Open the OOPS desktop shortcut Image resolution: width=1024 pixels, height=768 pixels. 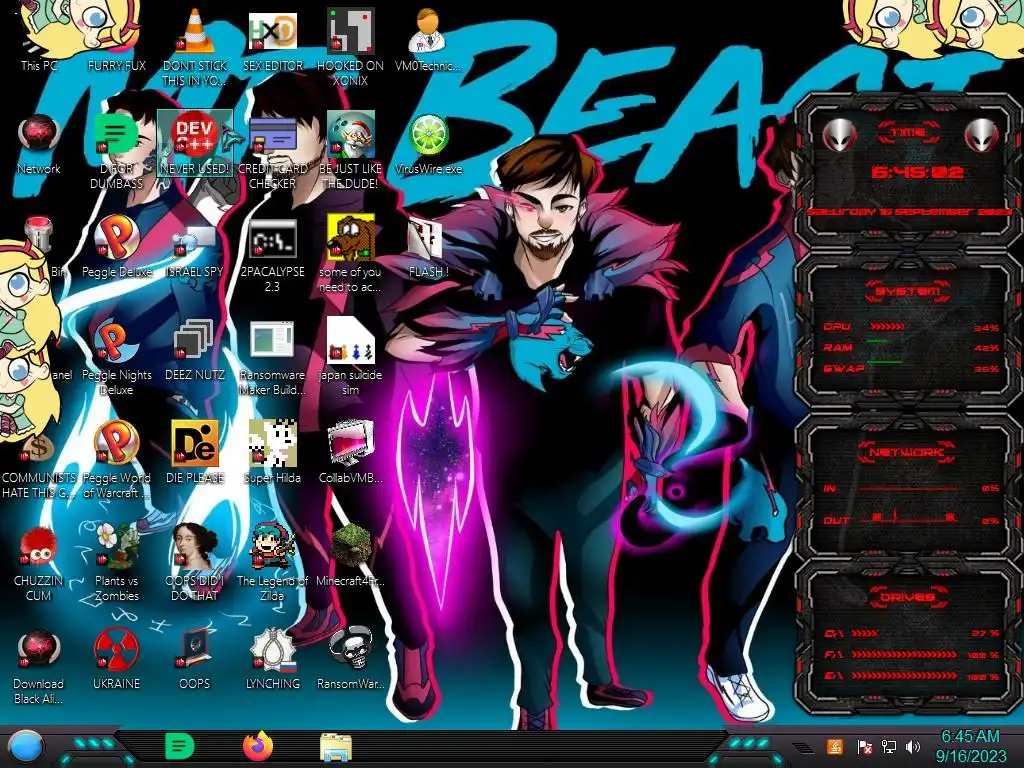tap(195, 660)
